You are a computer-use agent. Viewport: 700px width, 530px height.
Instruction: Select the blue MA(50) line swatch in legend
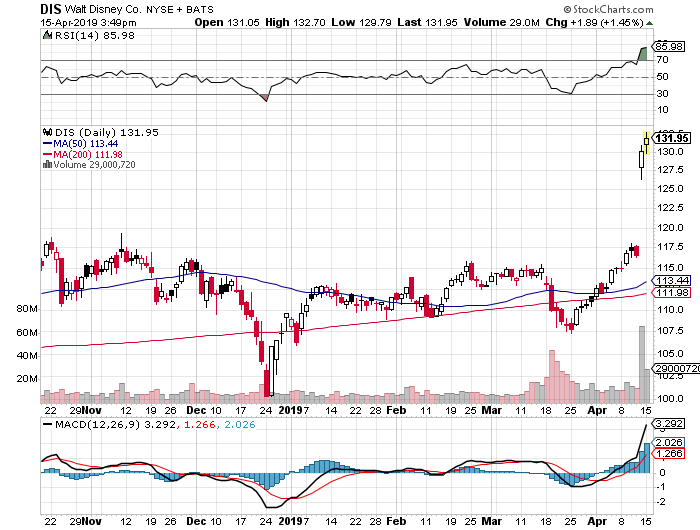[x=47, y=144]
